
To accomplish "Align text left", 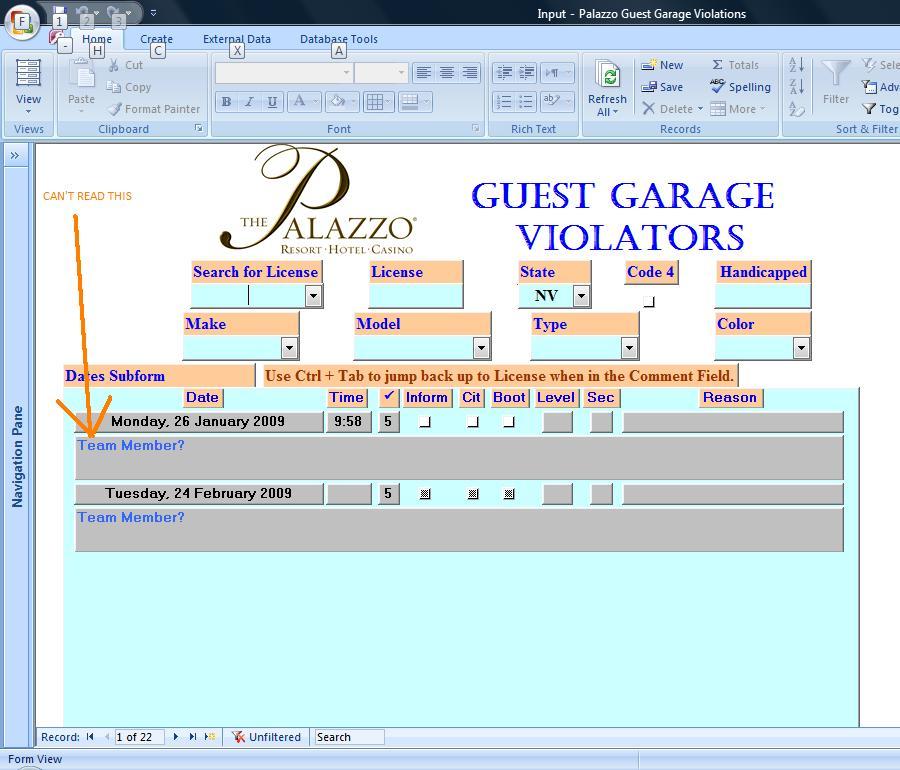I will (424, 73).
